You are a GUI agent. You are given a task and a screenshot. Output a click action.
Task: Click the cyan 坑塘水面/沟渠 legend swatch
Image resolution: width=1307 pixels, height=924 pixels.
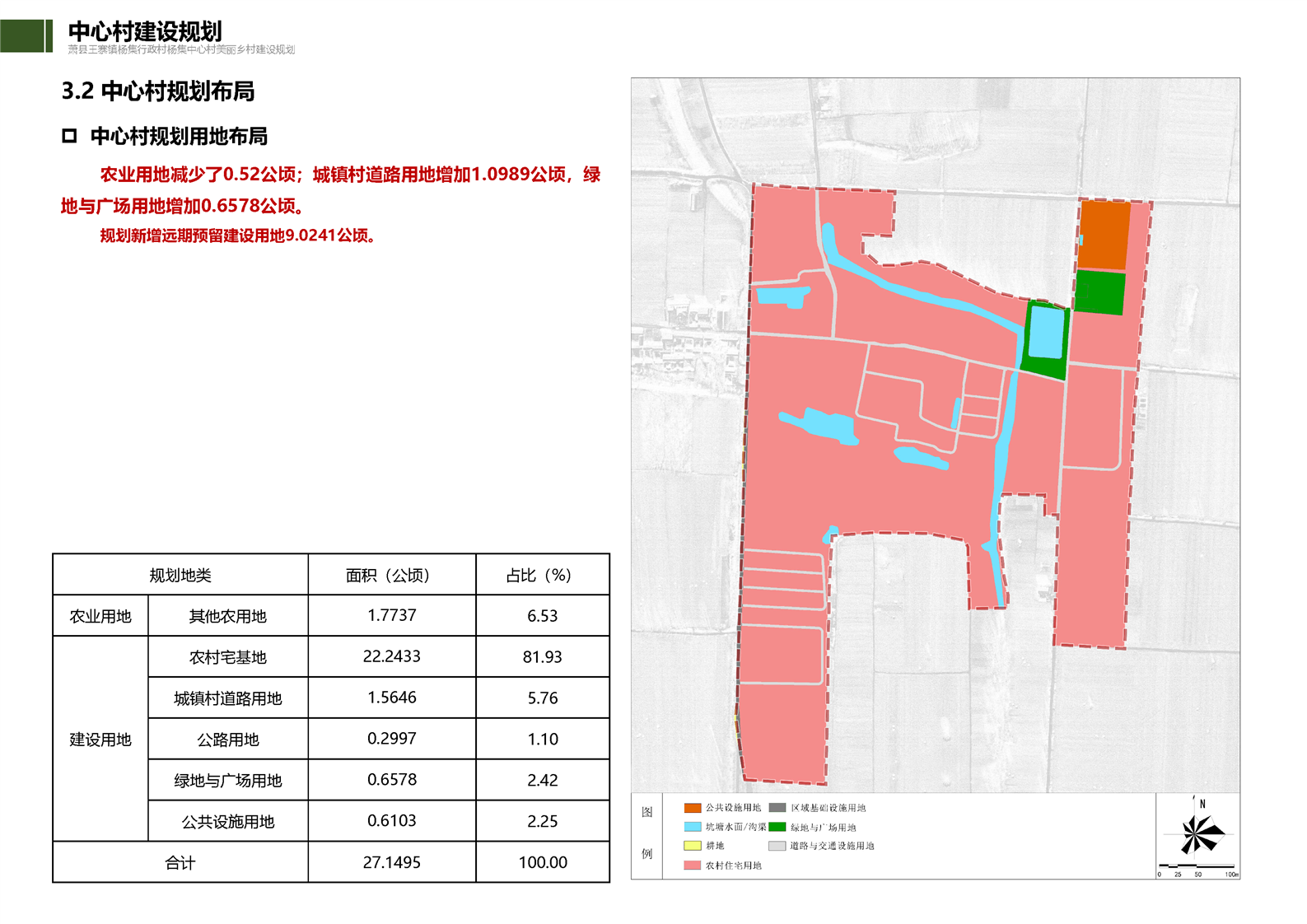coord(692,827)
